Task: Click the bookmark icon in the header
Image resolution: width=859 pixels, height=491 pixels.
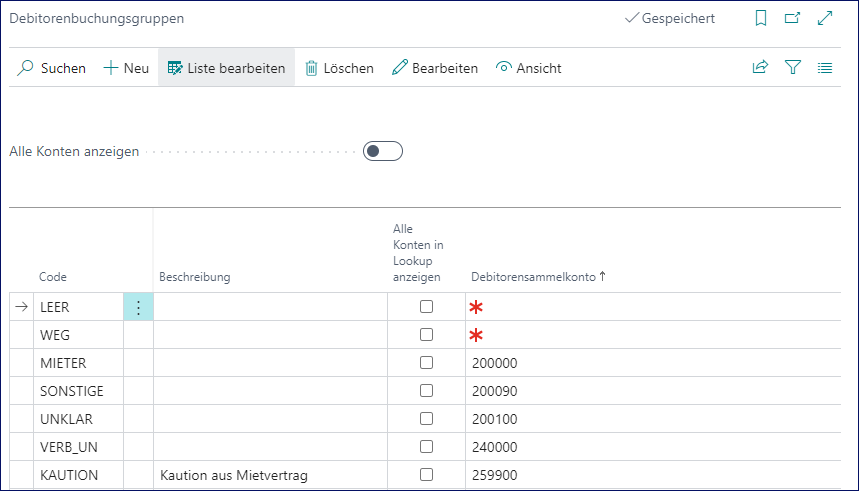Action: (760, 19)
